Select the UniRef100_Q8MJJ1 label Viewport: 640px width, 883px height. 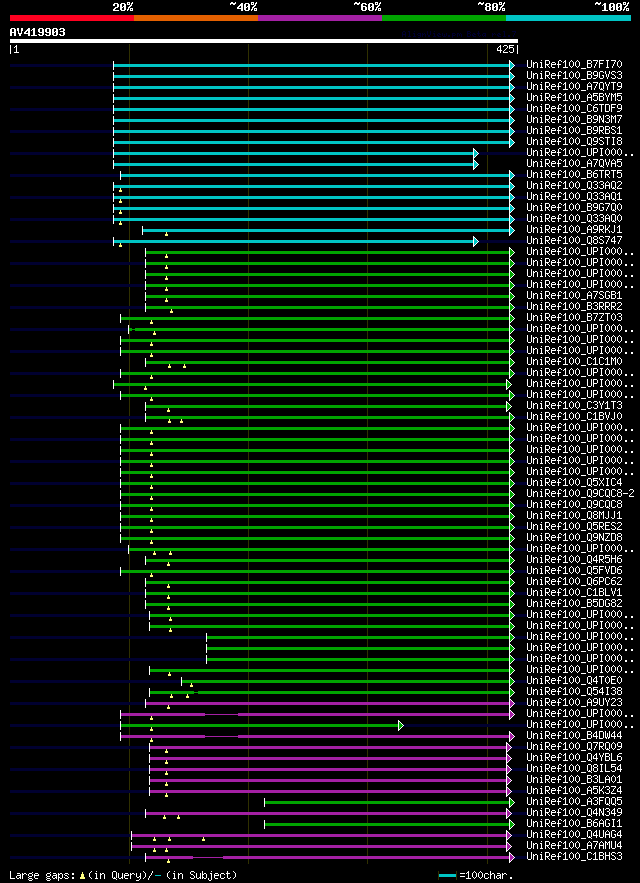(x=574, y=515)
